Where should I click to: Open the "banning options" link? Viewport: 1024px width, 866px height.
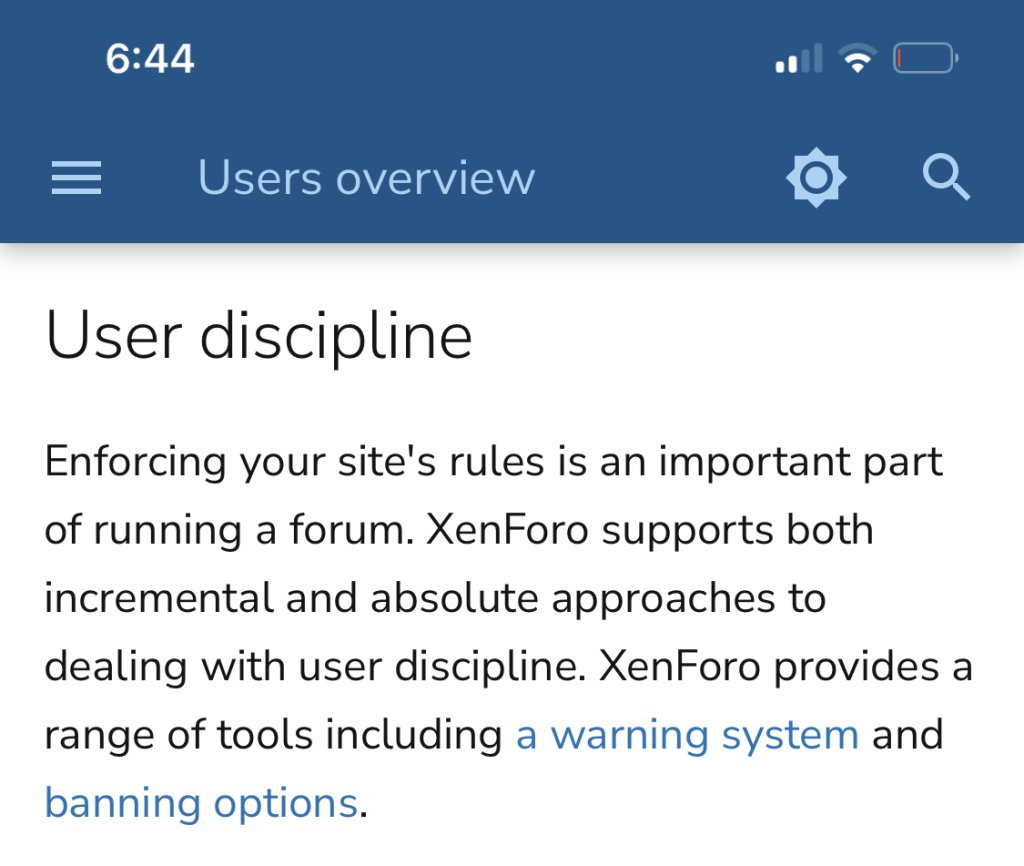point(201,803)
